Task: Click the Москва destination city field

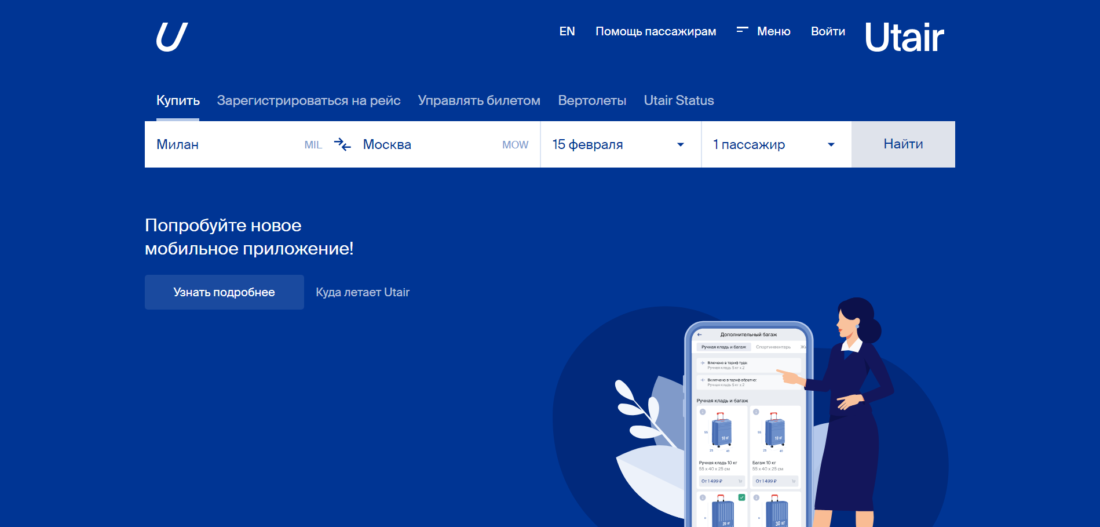Action: point(430,144)
